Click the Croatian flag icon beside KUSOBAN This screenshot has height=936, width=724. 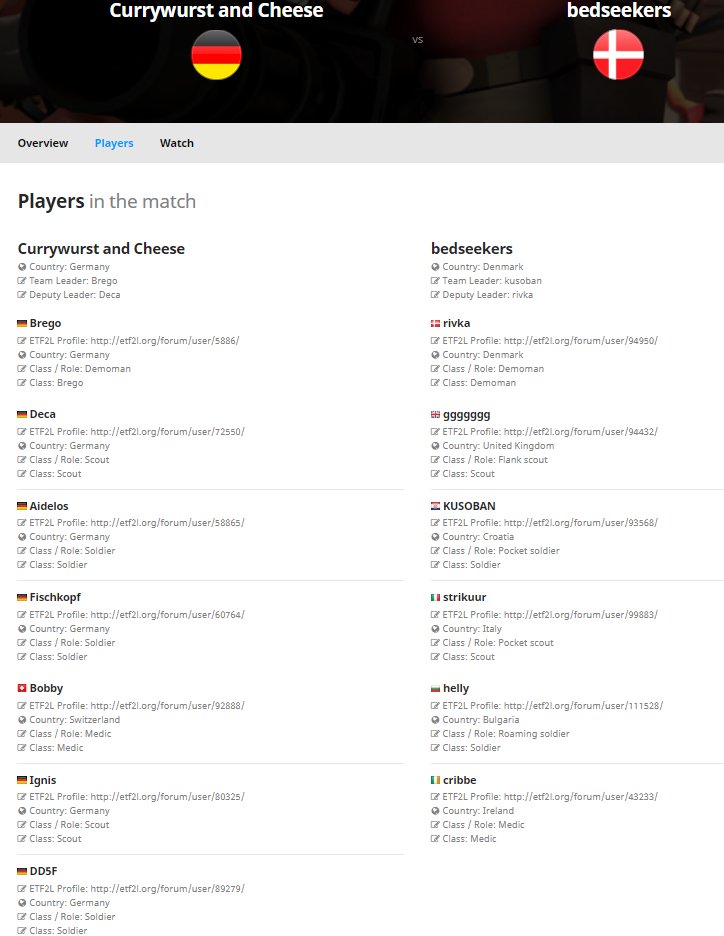pyautogui.click(x=436, y=506)
